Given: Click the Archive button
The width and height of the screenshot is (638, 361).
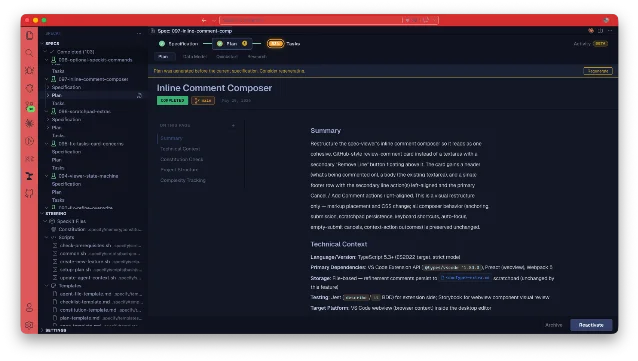Looking at the screenshot, I should [x=553, y=325].
